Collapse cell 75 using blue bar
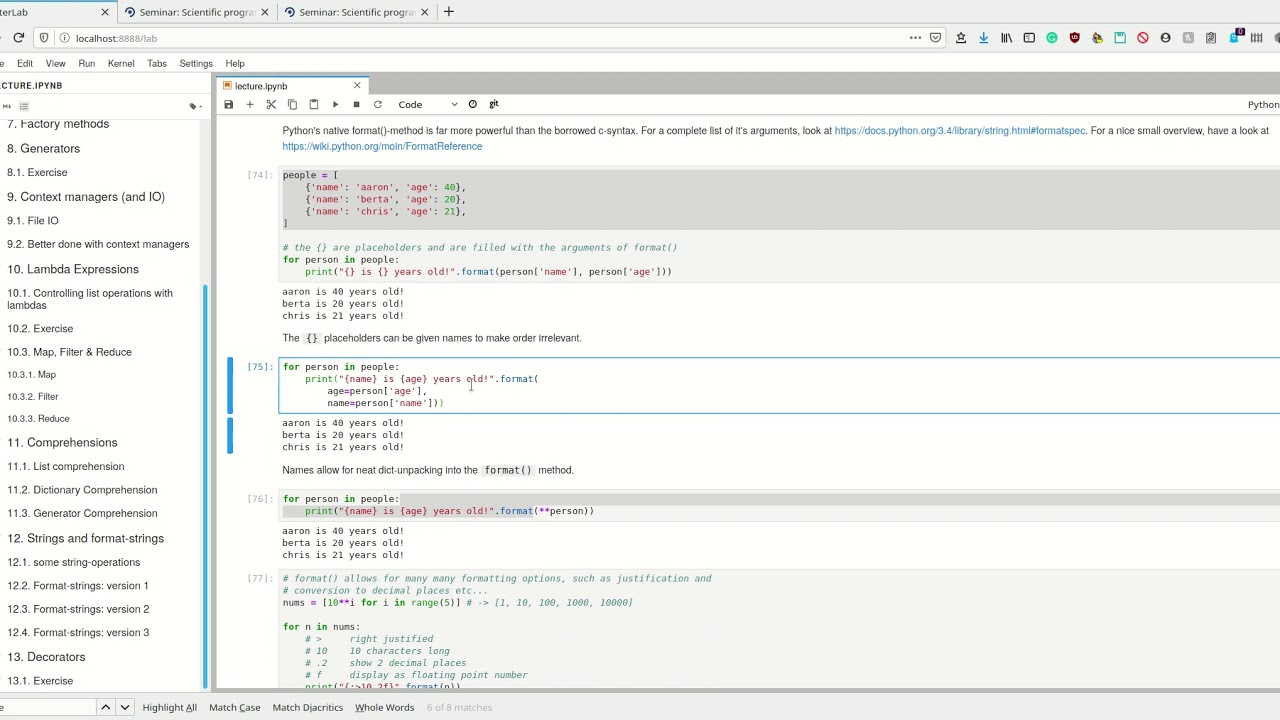 [230, 385]
